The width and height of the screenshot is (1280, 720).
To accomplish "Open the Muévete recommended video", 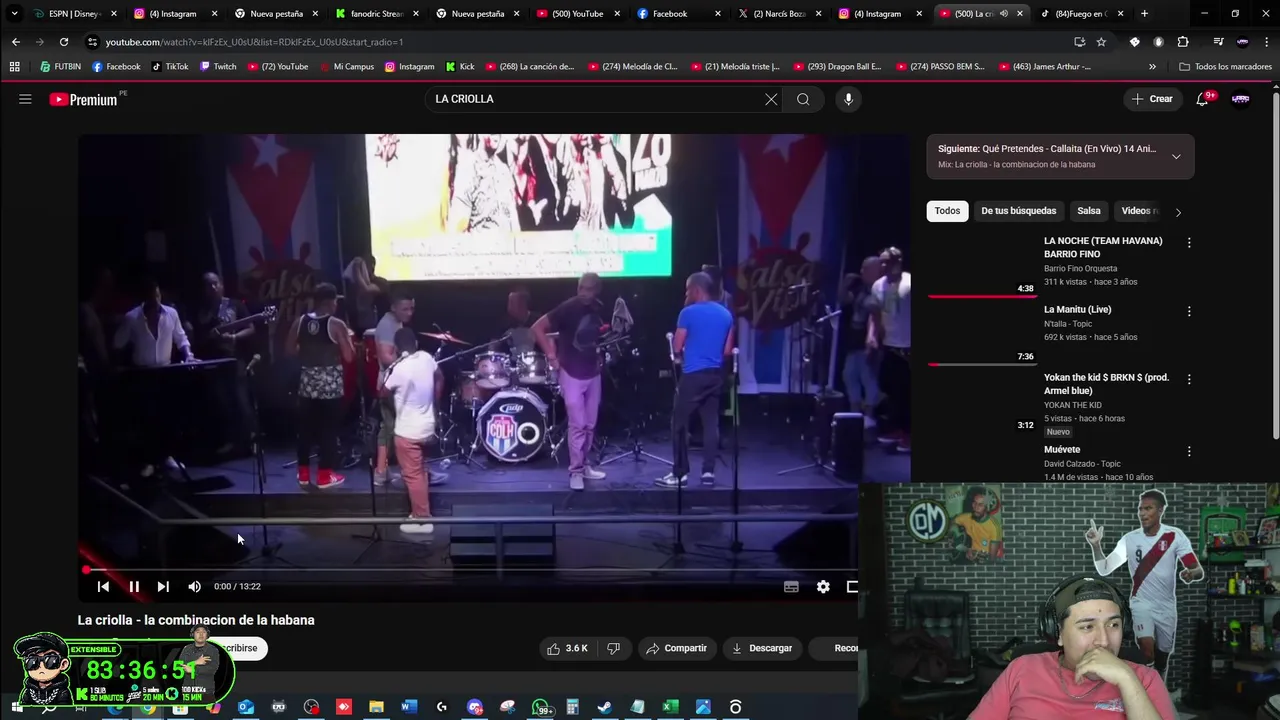I will point(1062,450).
